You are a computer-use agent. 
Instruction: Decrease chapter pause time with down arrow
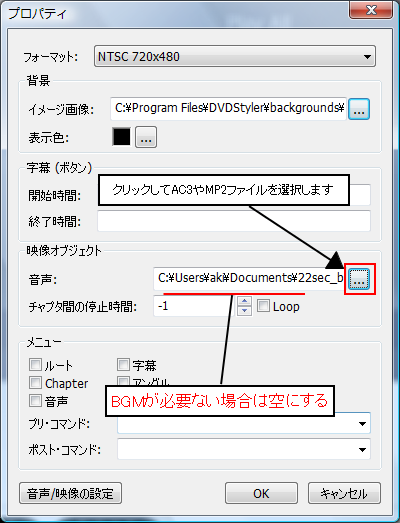pyautogui.click(x=245, y=311)
